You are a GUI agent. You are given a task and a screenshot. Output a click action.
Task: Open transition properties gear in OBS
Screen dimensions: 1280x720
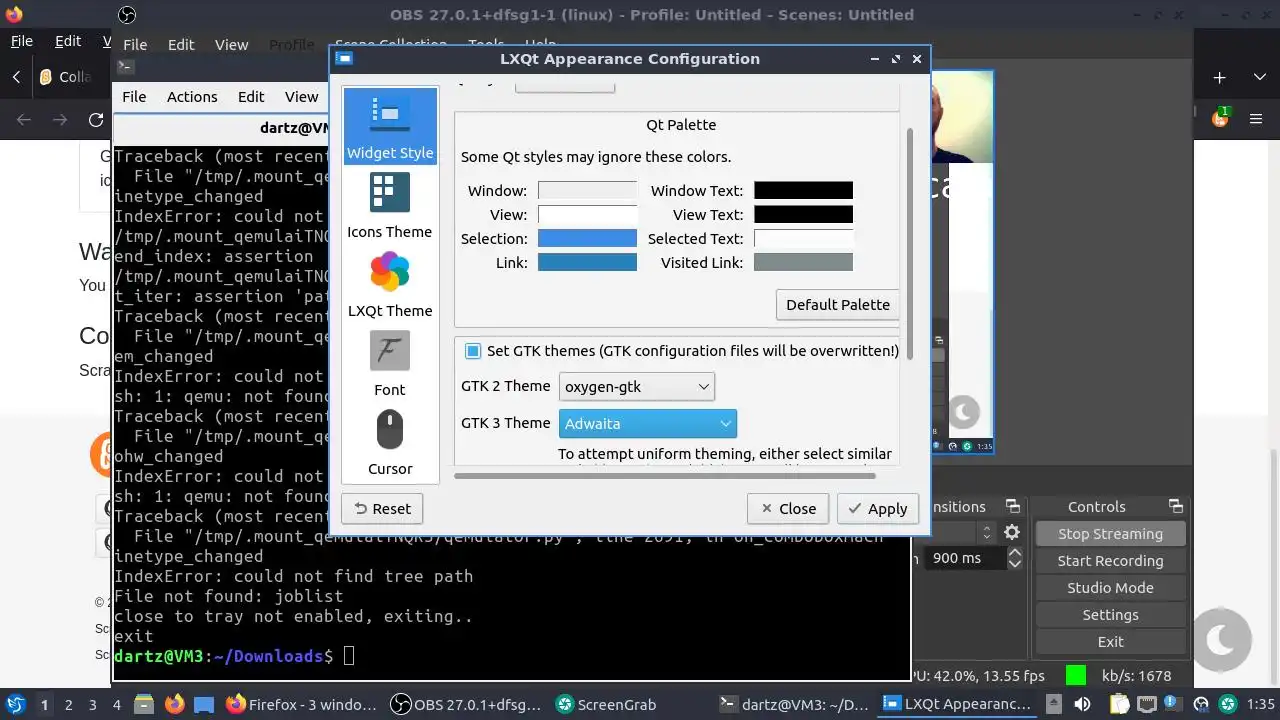point(1012,533)
